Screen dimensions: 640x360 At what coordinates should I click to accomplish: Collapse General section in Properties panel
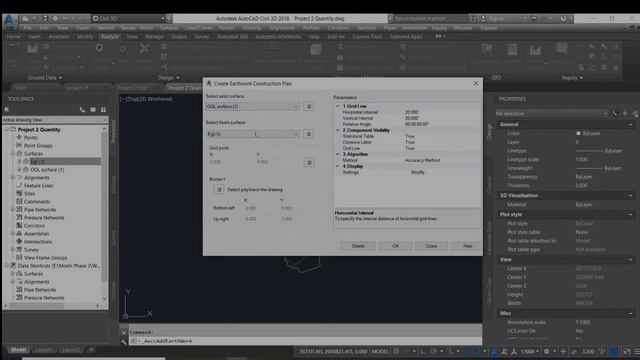click(x=630, y=124)
